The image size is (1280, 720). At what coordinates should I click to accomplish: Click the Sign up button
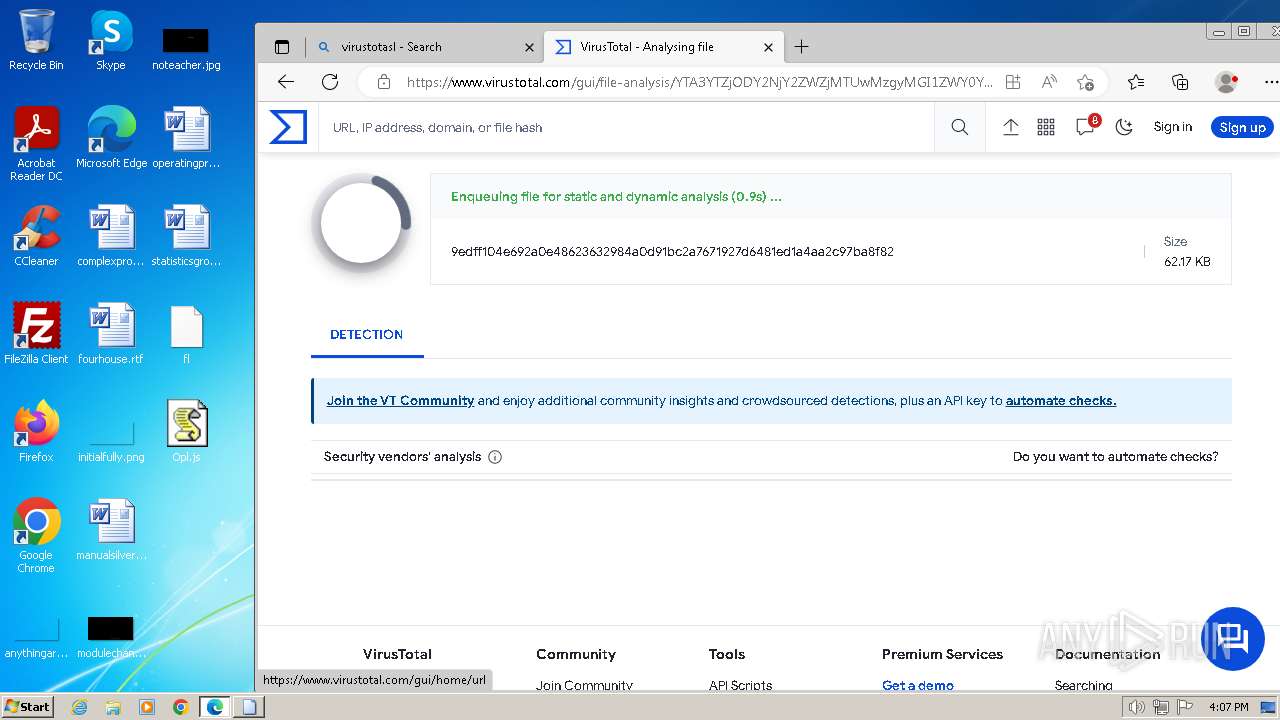[x=1242, y=127]
